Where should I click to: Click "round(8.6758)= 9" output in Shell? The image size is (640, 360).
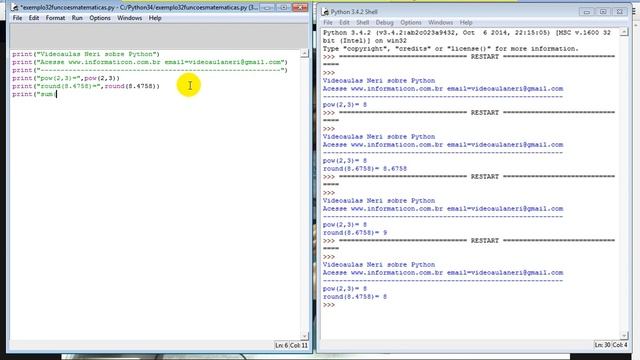(355, 233)
